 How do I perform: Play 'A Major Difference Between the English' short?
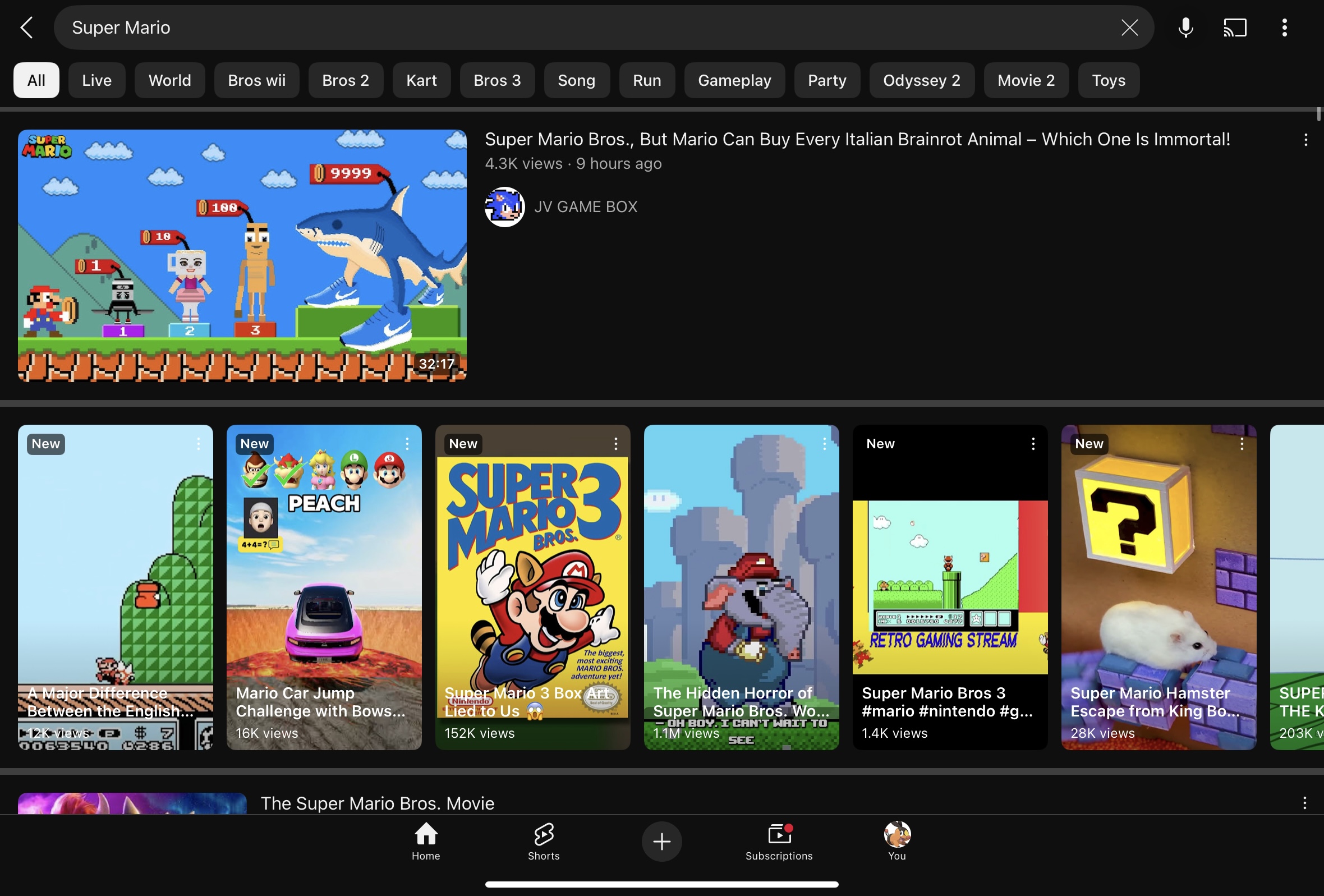click(116, 587)
